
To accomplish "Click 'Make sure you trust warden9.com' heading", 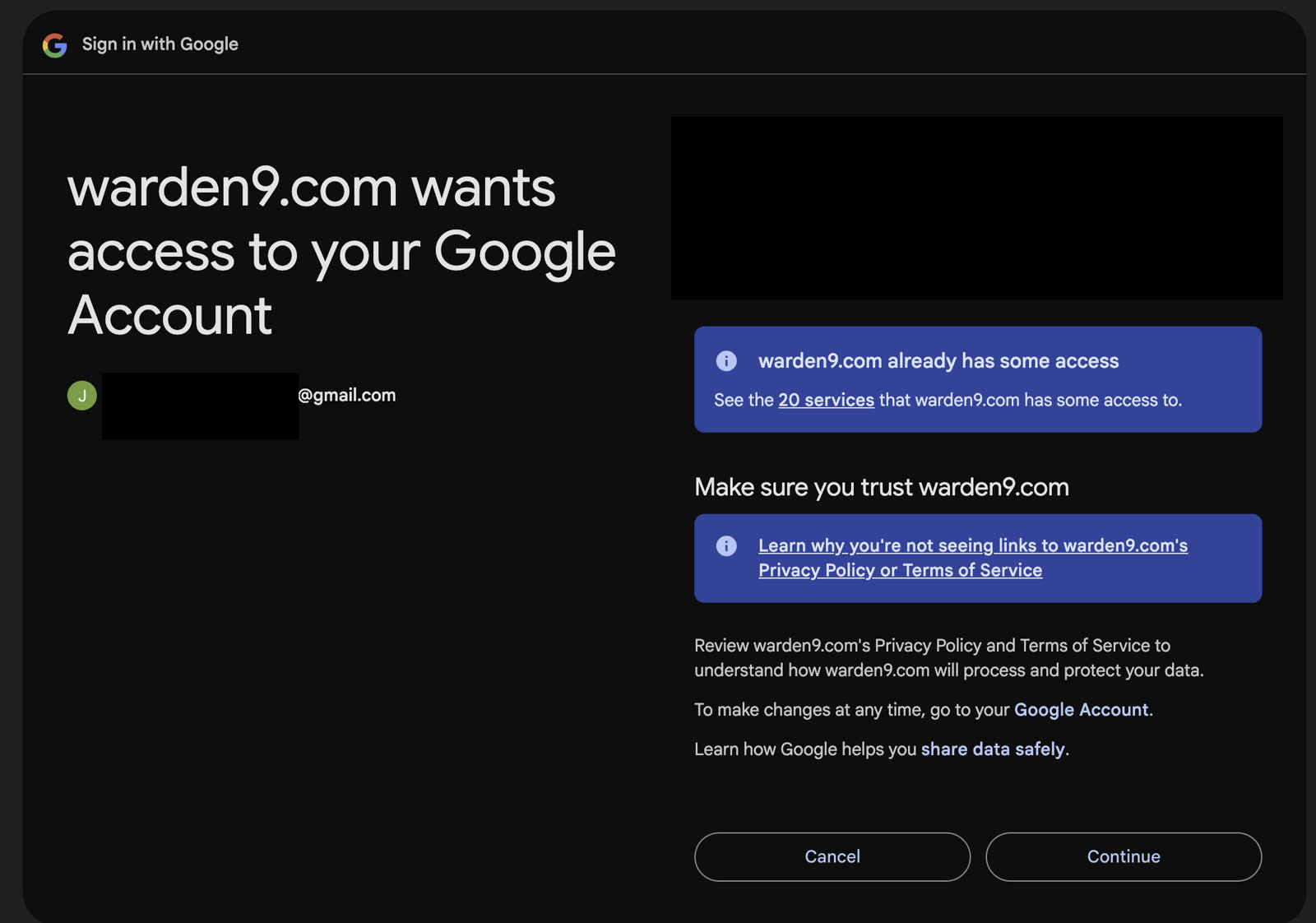I will point(882,487).
